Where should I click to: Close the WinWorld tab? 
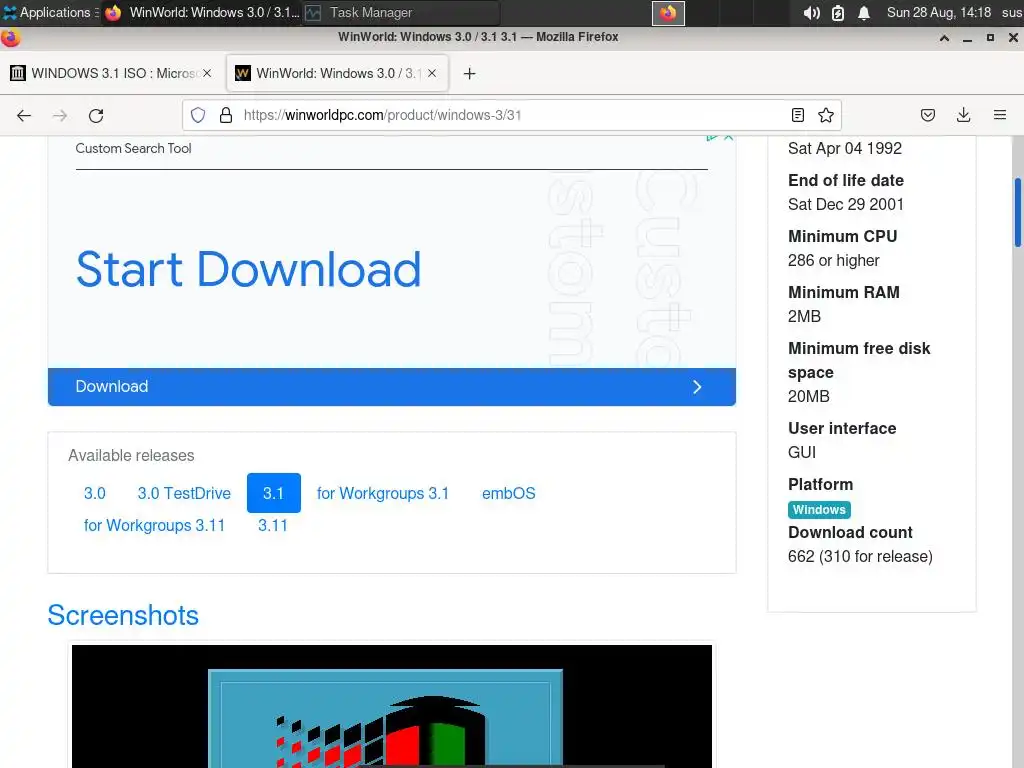(432, 73)
